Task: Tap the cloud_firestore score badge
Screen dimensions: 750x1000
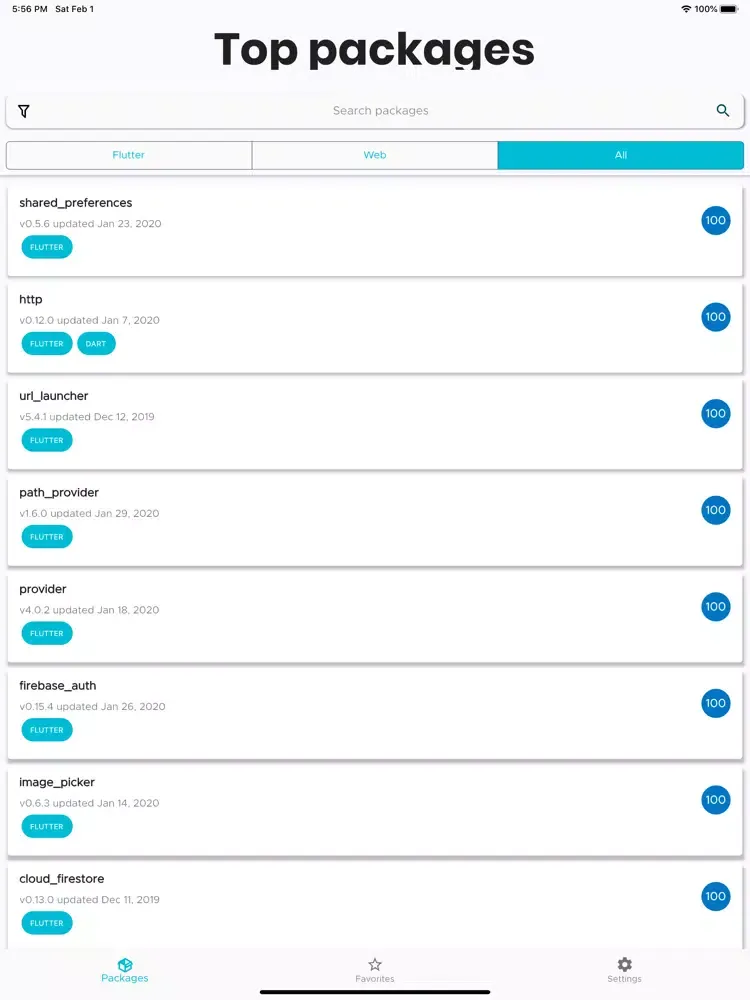Action: tap(716, 896)
